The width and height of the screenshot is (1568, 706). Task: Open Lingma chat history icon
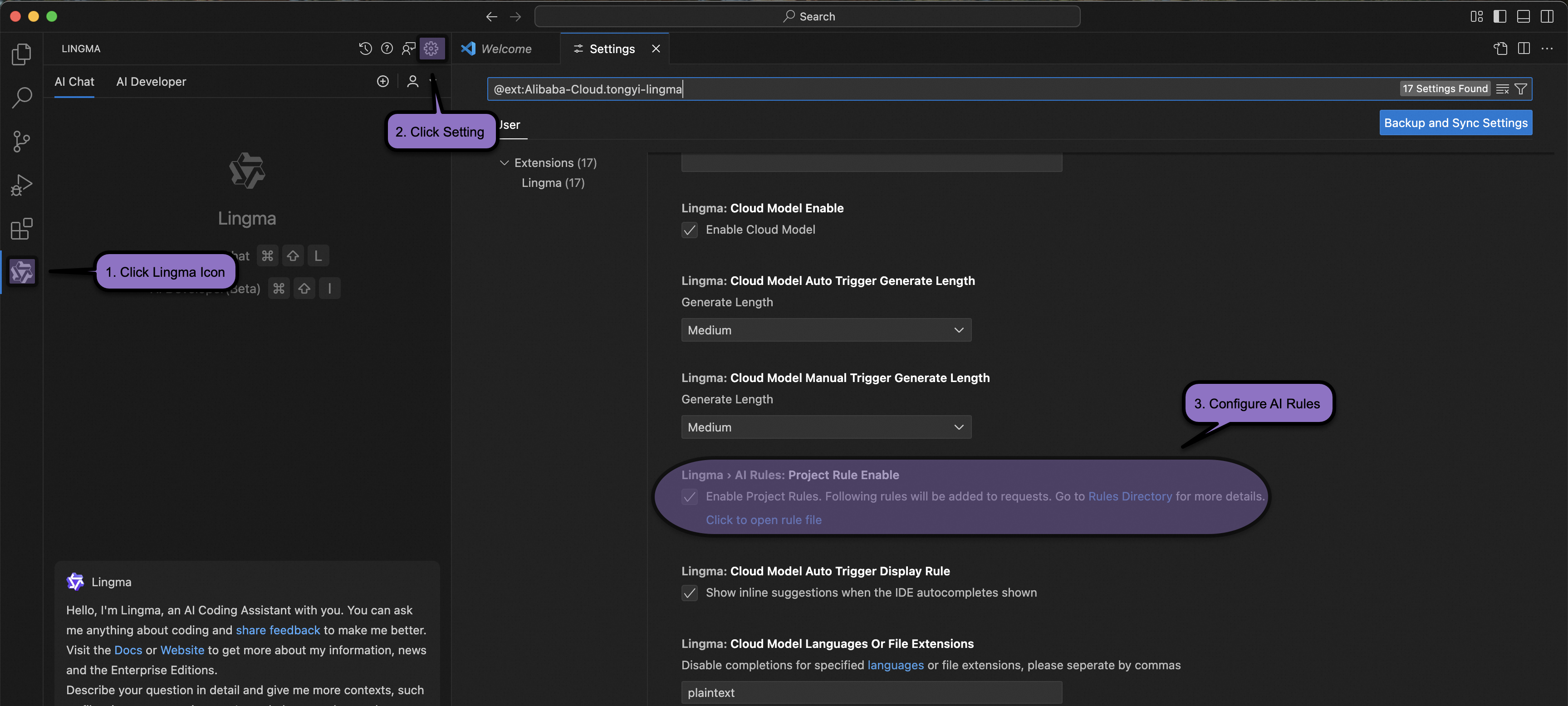[365, 49]
